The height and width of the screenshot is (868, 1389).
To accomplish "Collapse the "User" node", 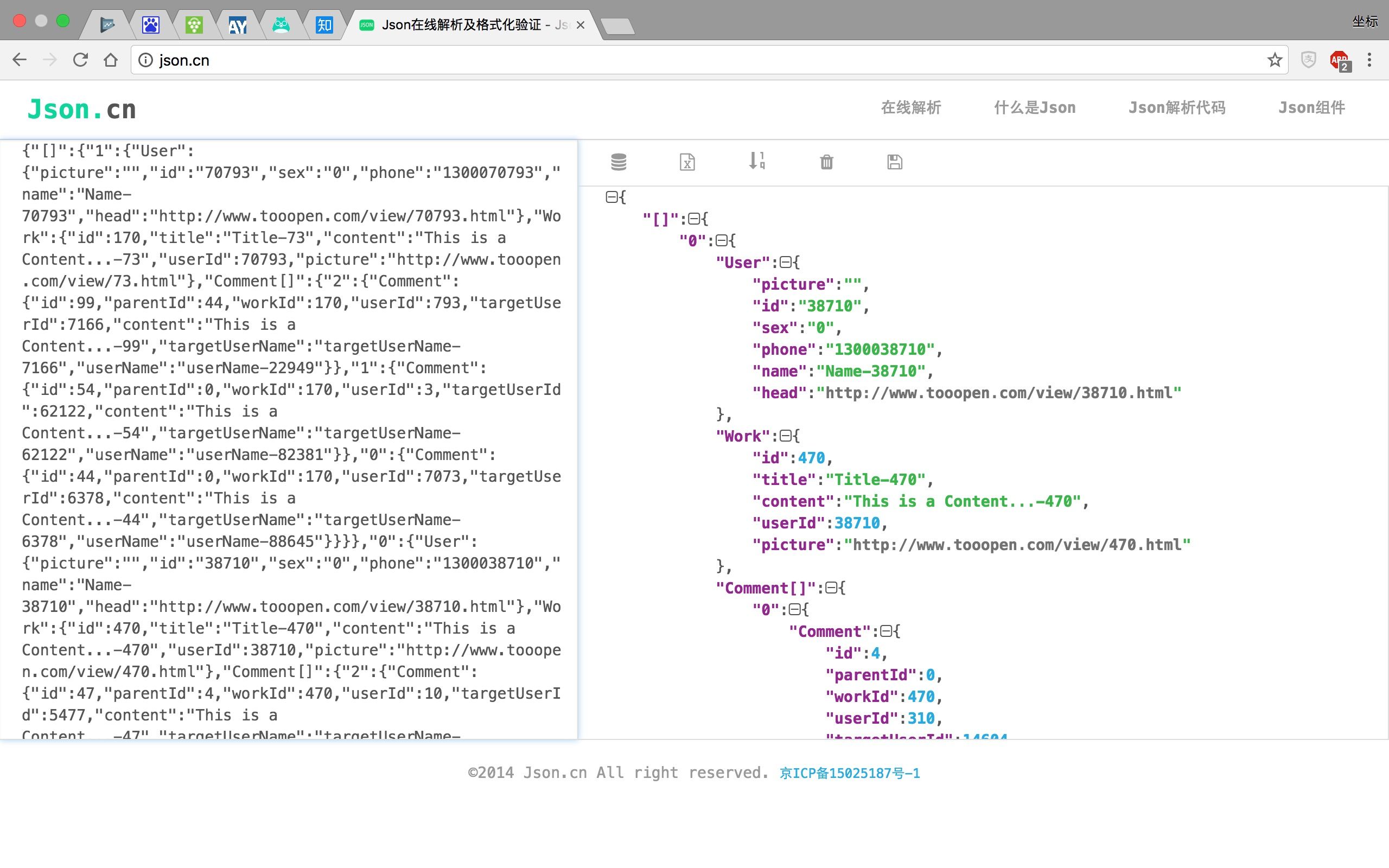I will tap(785, 263).
